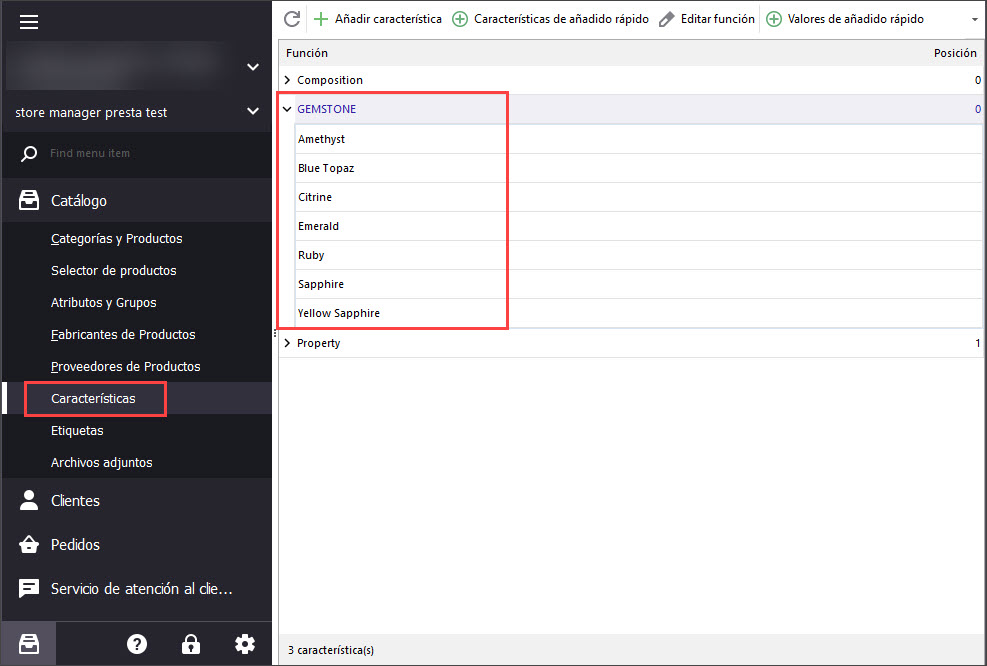Open store manager presta test dropdown
The height and width of the screenshot is (666, 987).
[253, 111]
